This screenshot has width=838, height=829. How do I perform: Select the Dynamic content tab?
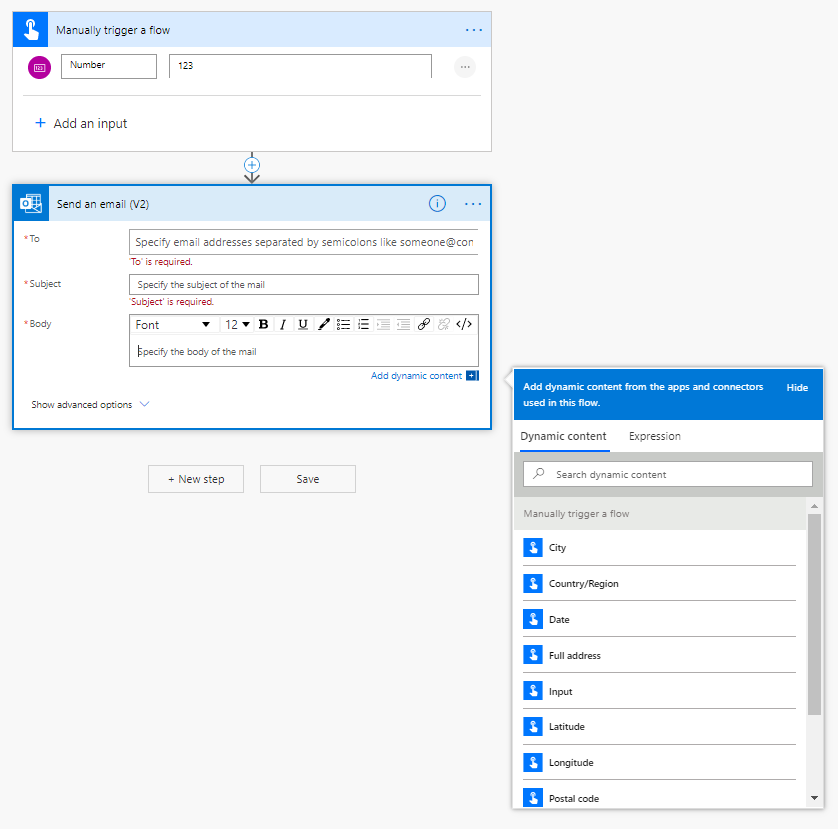[563, 436]
